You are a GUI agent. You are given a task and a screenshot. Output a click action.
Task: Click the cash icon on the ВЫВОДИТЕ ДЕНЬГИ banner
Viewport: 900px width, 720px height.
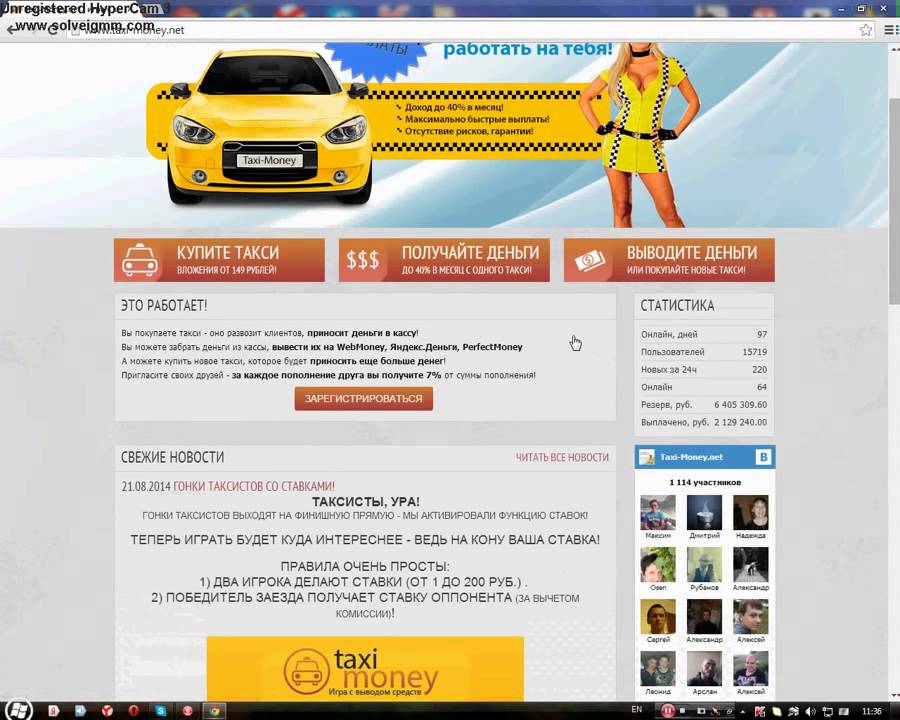pos(588,261)
